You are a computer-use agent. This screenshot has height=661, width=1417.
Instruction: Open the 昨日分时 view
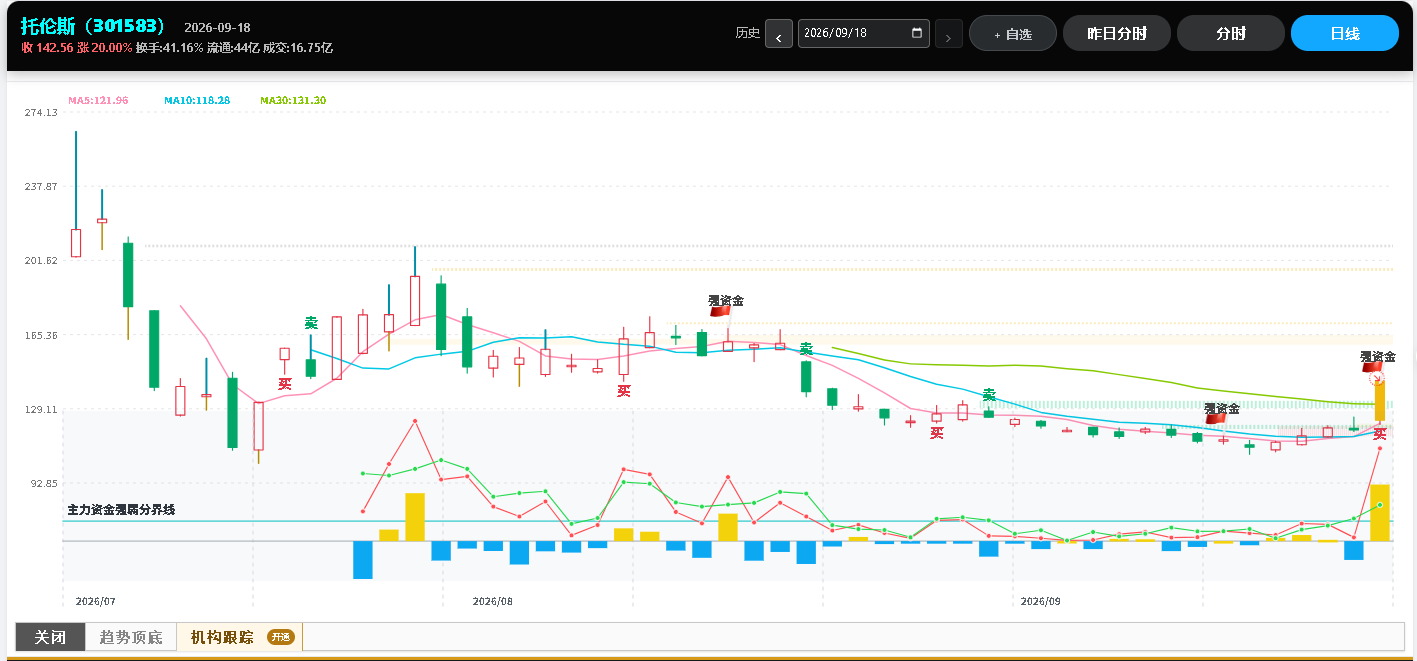(1116, 33)
